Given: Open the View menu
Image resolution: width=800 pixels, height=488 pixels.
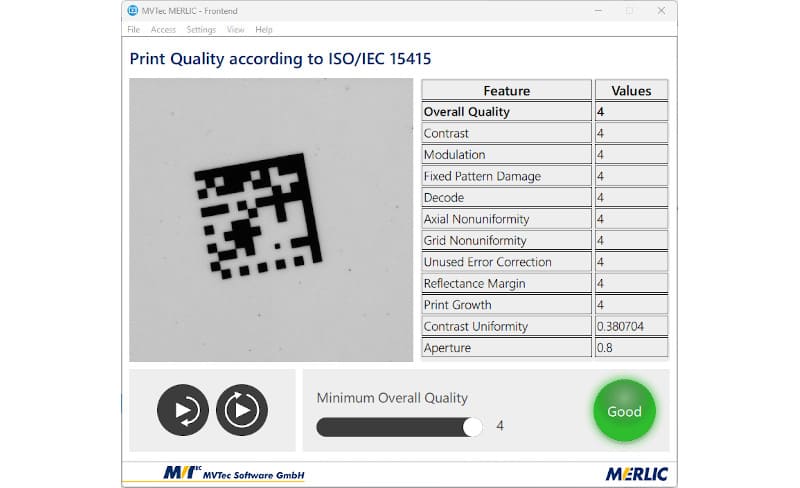Looking at the screenshot, I should coord(235,30).
